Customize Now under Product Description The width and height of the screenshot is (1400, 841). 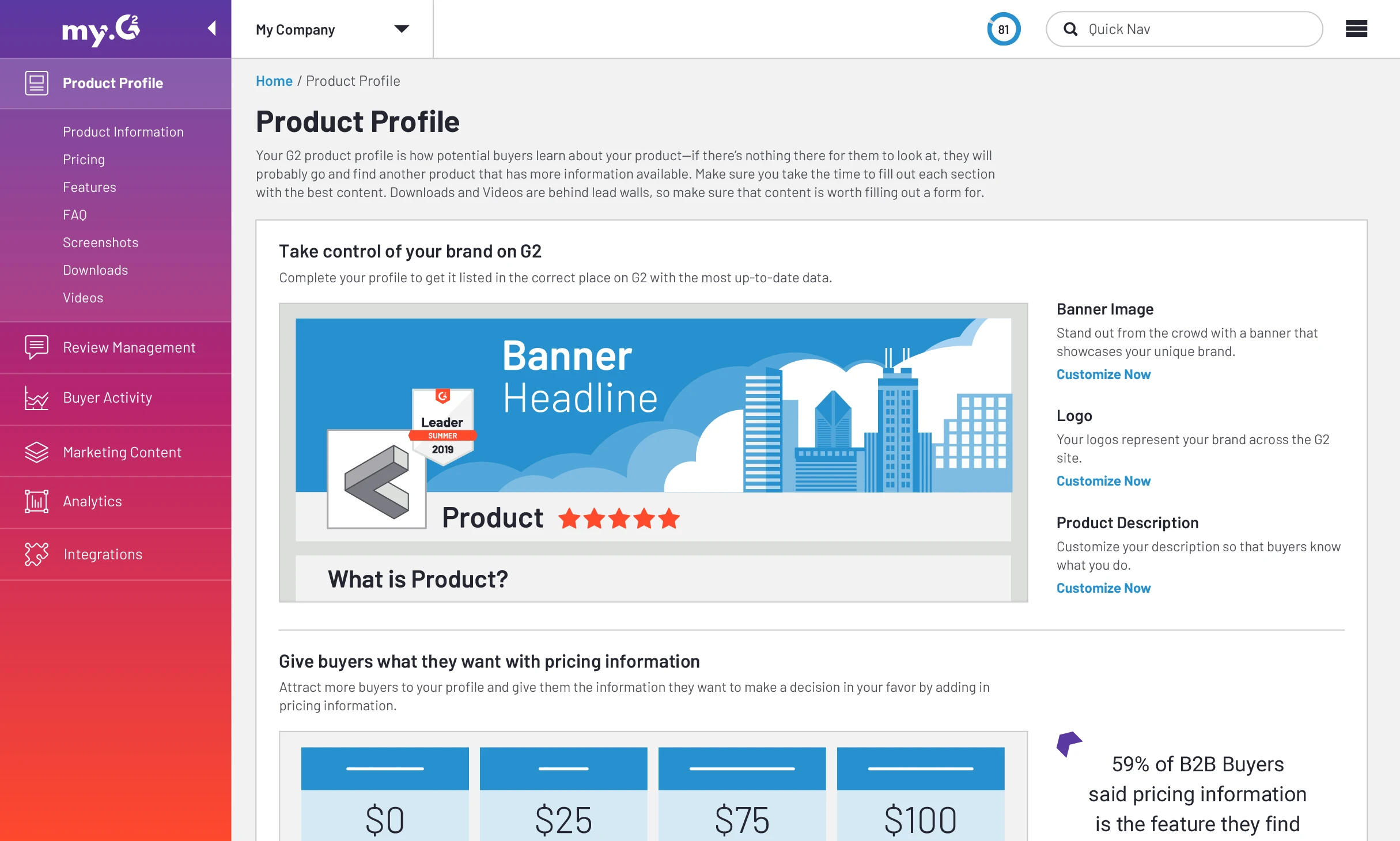pyautogui.click(x=1103, y=588)
